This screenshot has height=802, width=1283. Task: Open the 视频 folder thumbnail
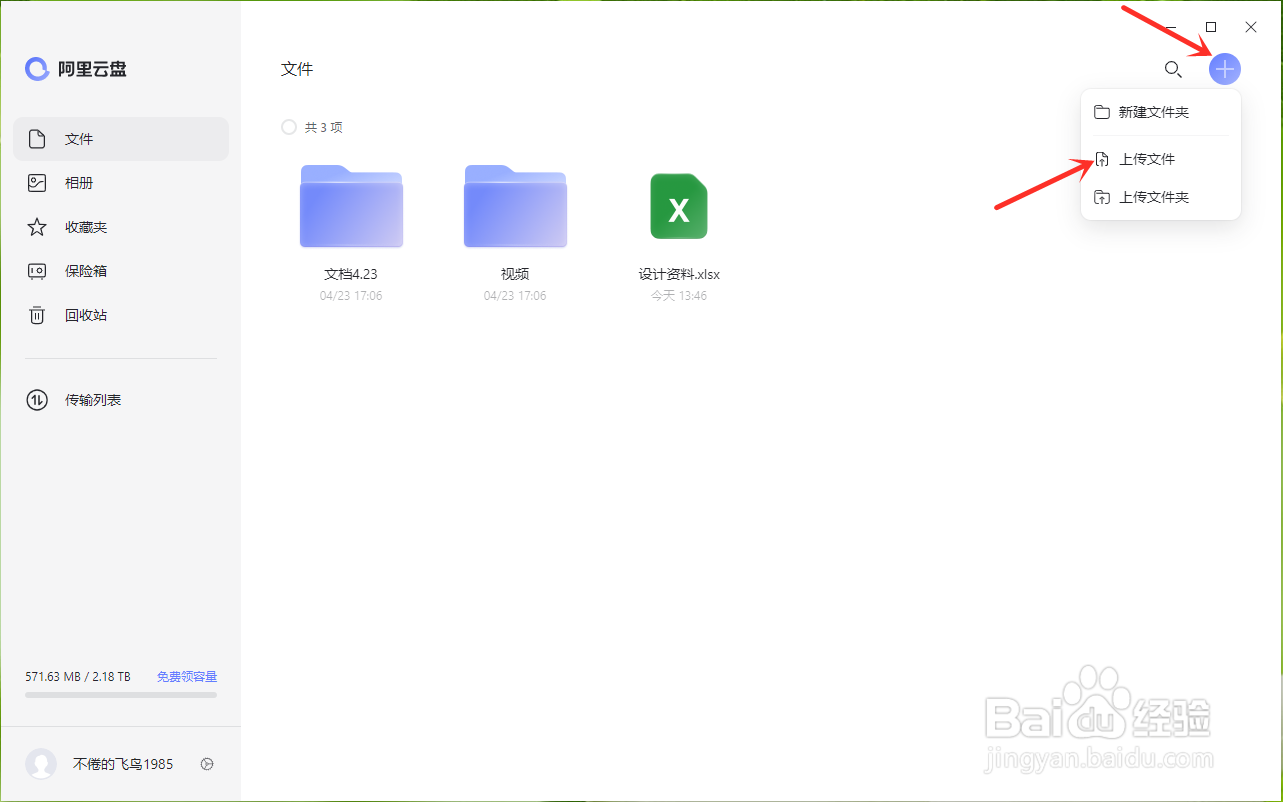(514, 207)
